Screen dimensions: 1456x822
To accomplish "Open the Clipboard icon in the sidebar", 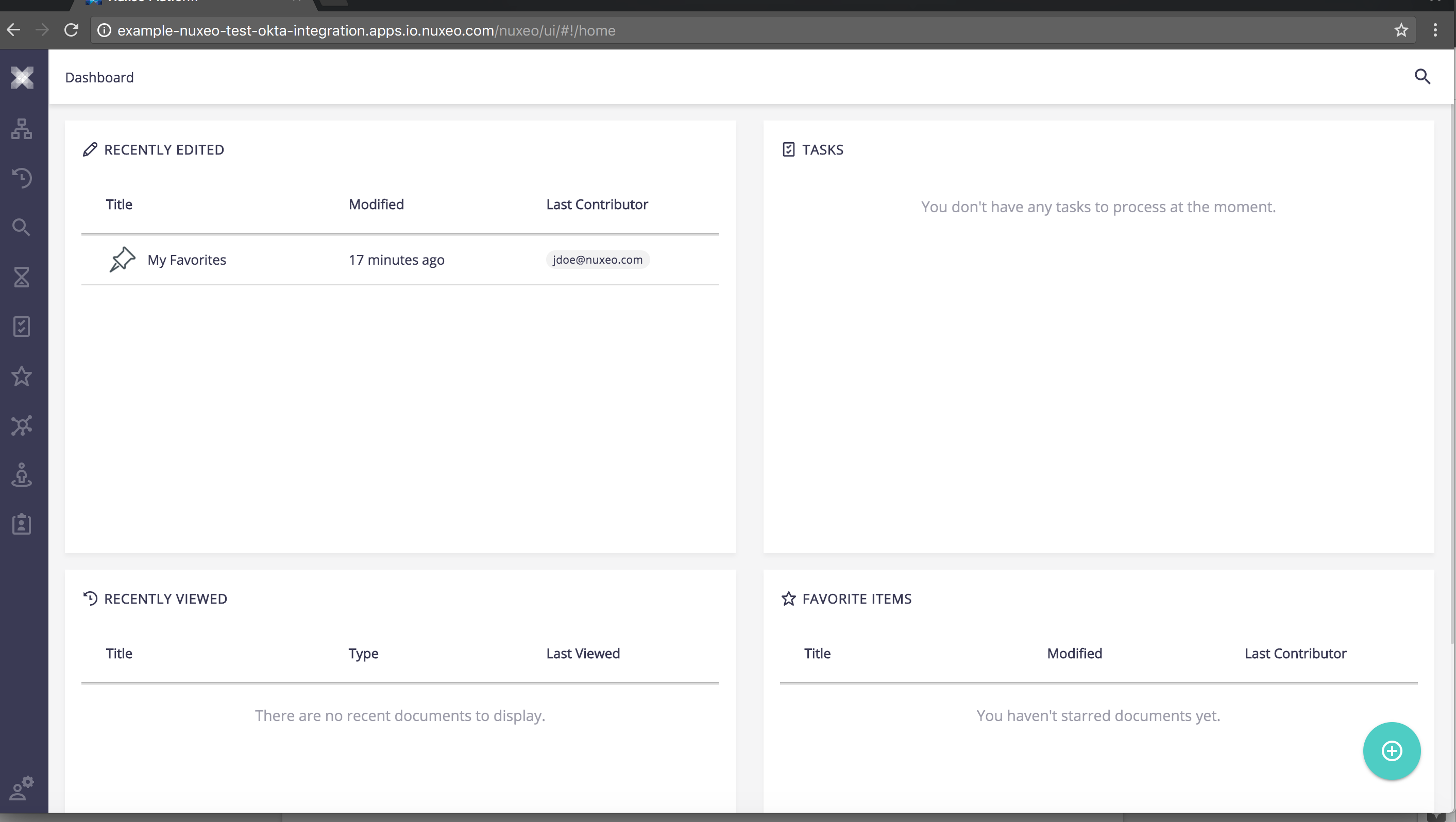I will pyautogui.click(x=22, y=524).
